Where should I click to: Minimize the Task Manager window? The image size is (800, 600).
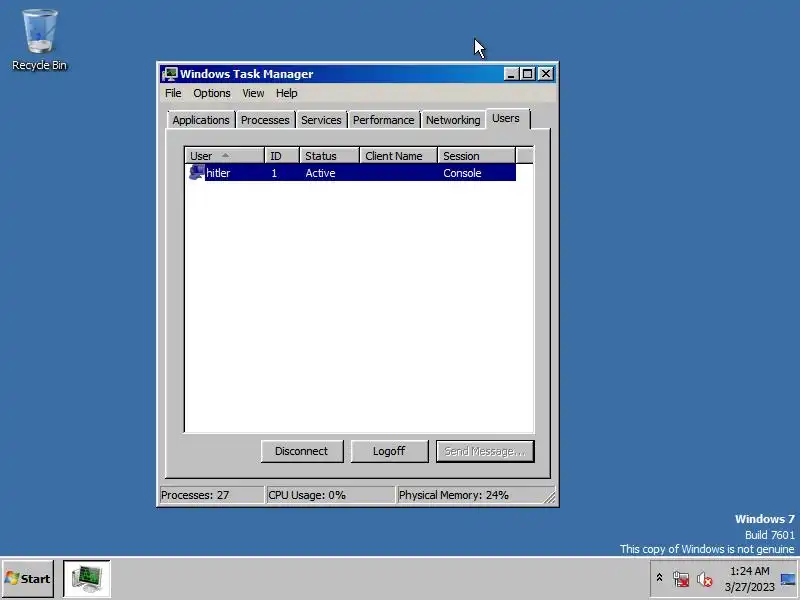(x=511, y=74)
